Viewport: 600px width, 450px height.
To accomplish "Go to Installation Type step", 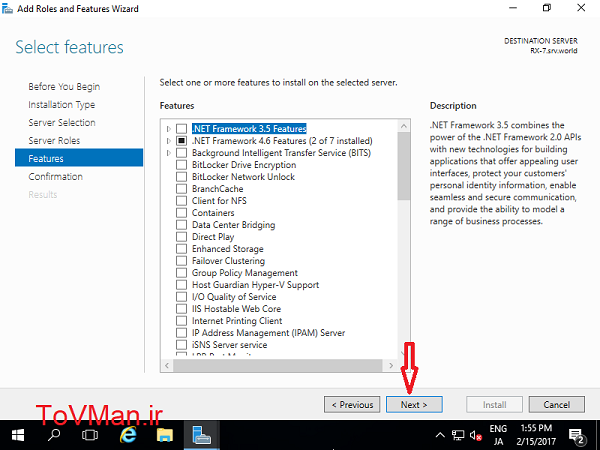I will tap(62, 104).
